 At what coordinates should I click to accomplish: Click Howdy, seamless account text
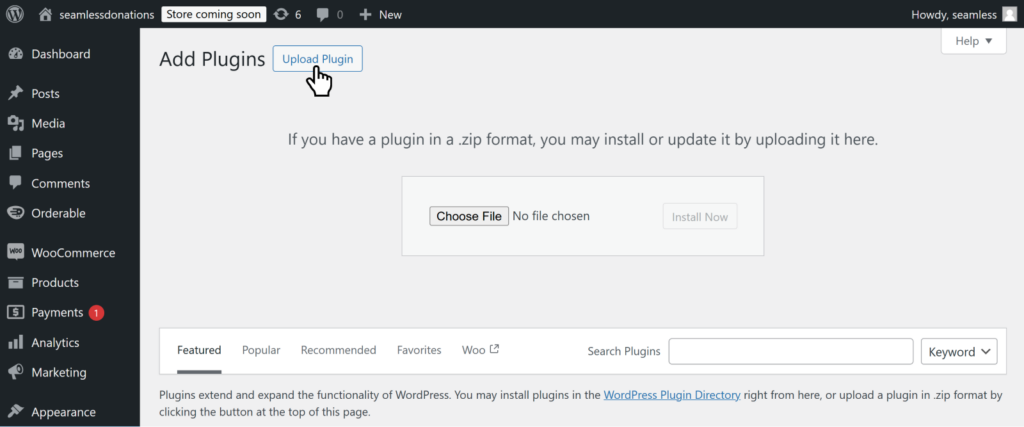[954, 14]
